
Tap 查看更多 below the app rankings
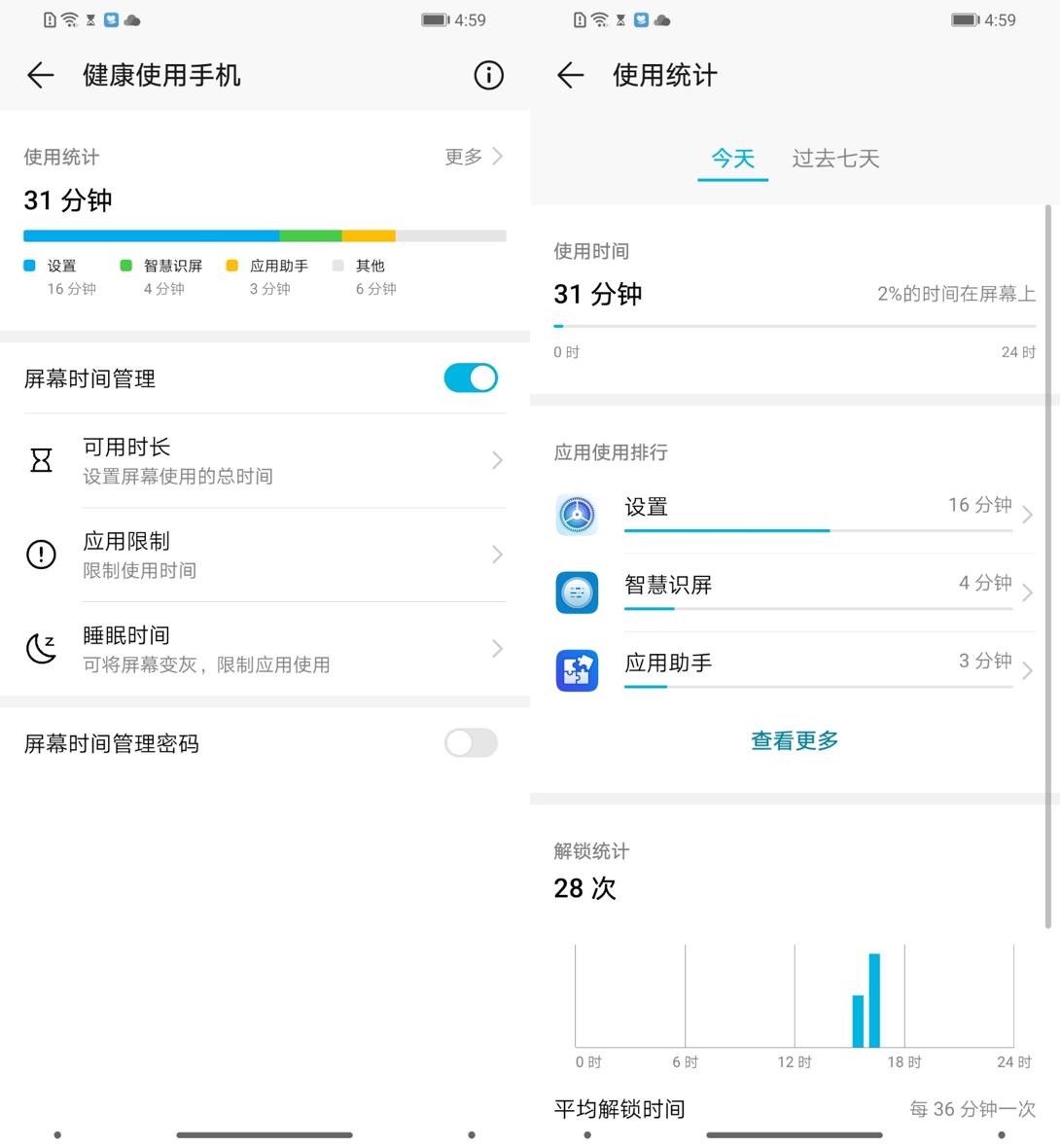(x=794, y=740)
